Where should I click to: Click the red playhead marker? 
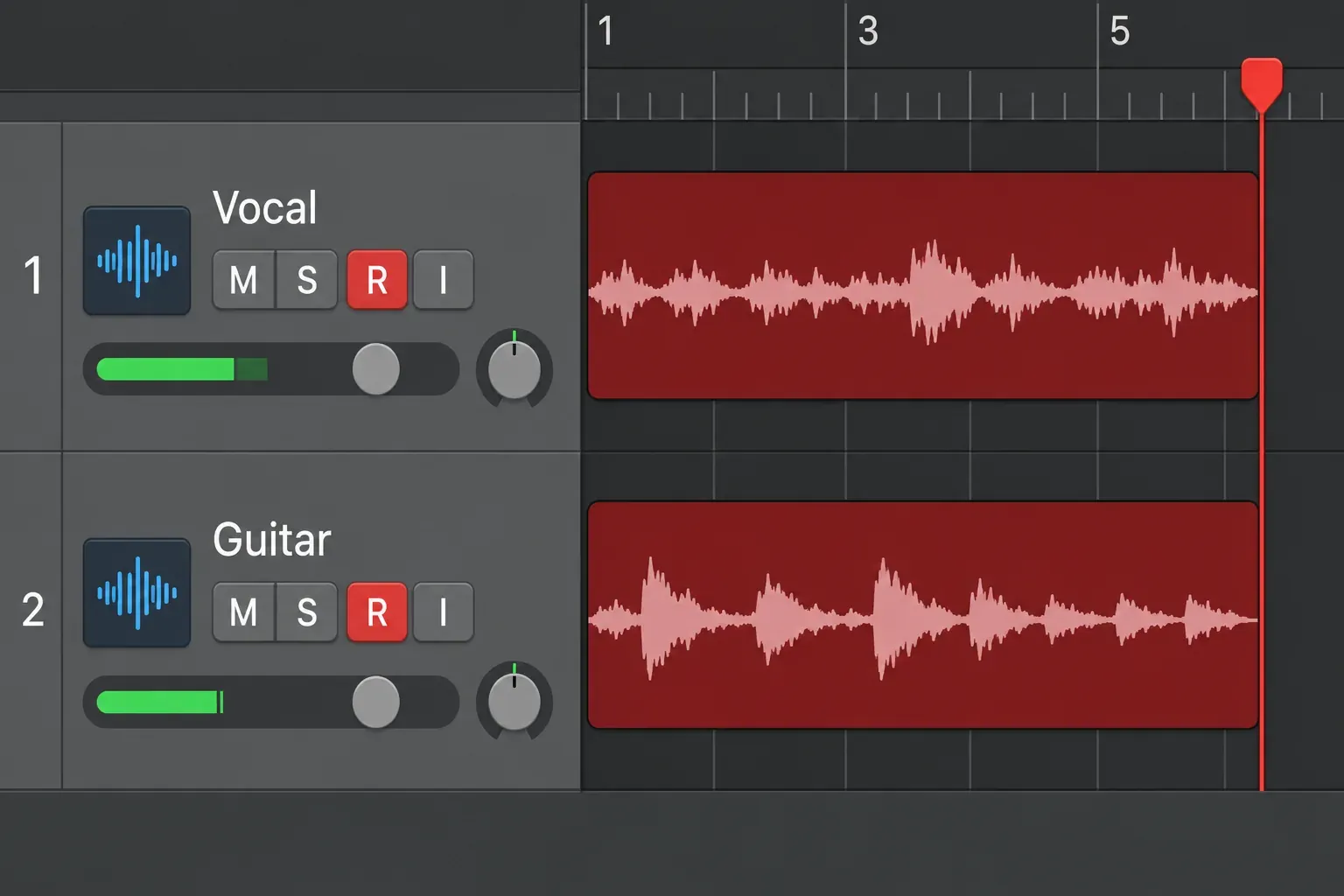click(1262, 85)
